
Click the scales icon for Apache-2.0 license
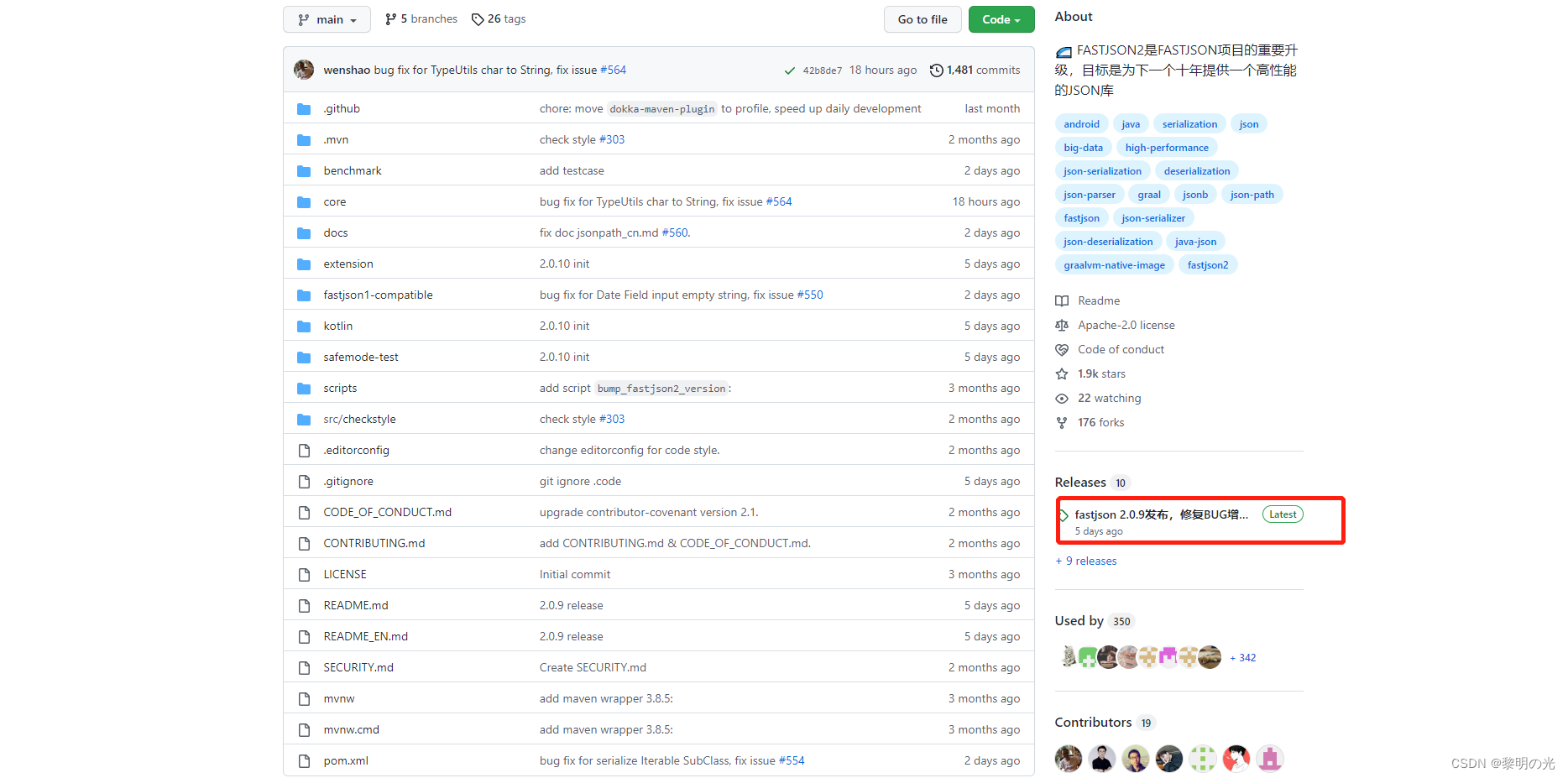click(1061, 325)
